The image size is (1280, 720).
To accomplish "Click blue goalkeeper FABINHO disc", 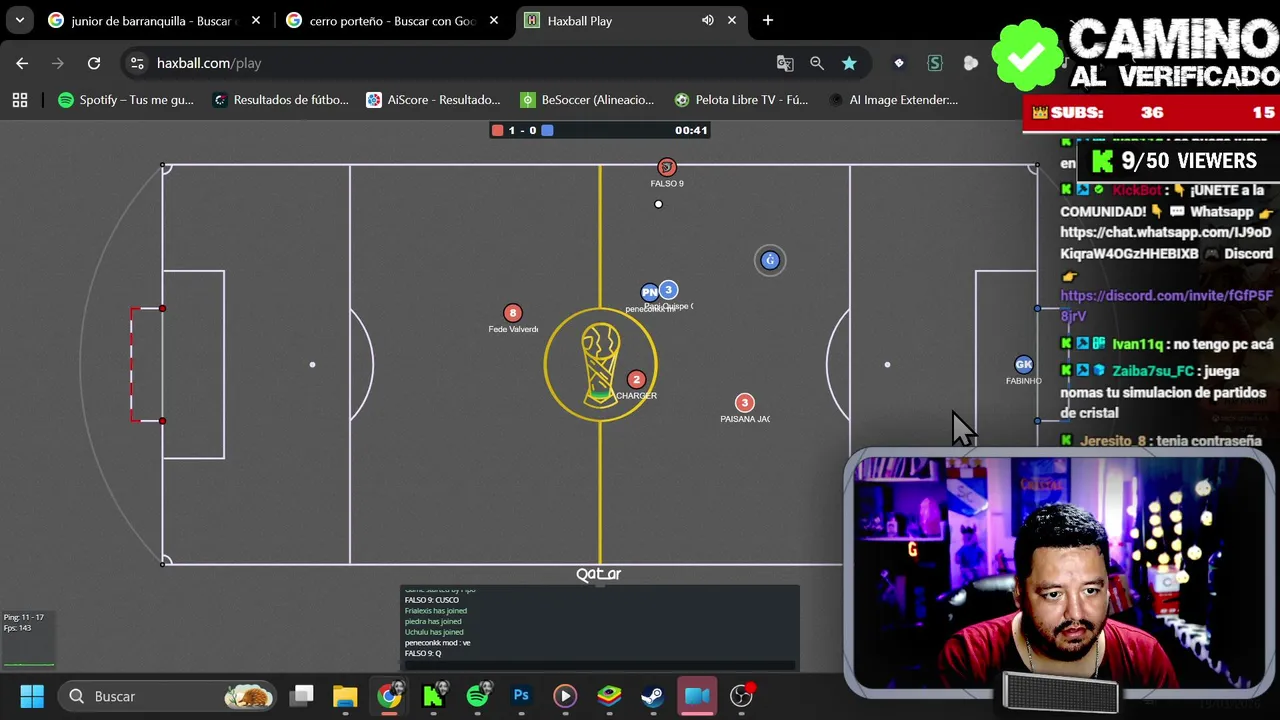I will pyautogui.click(x=1023, y=365).
